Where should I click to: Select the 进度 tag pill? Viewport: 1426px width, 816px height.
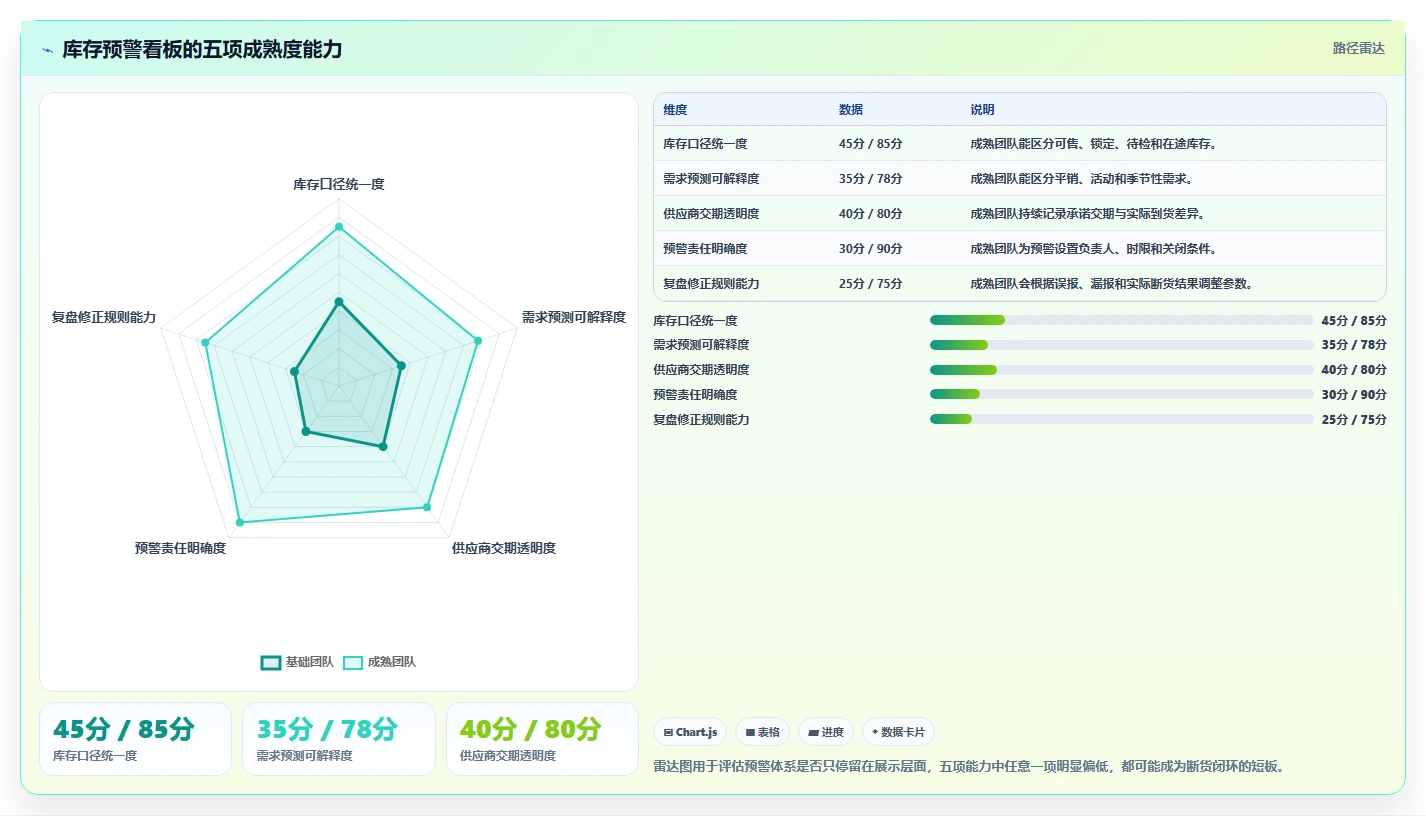coord(826,732)
